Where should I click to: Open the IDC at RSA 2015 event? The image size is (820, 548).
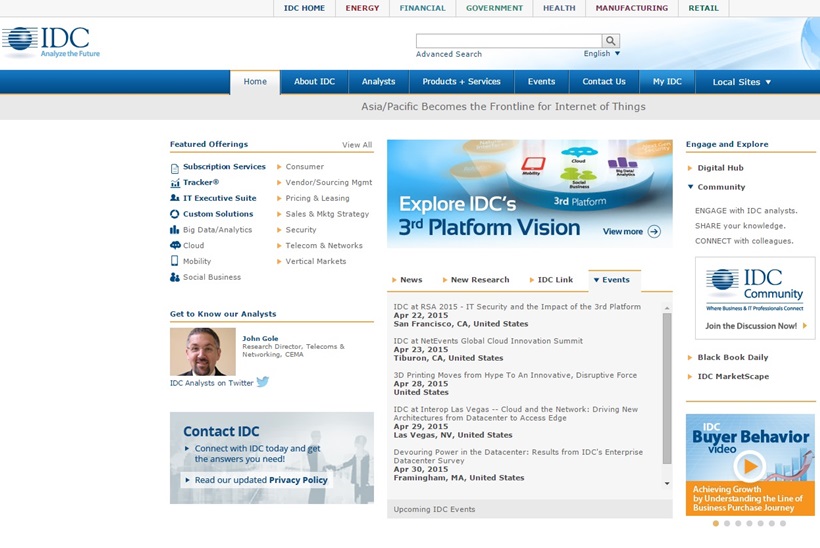pyautogui.click(x=517, y=307)
